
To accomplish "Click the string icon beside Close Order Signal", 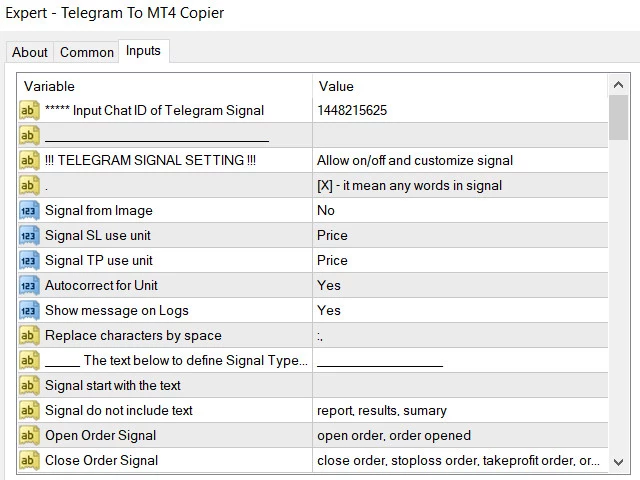I will coord(29,460).
